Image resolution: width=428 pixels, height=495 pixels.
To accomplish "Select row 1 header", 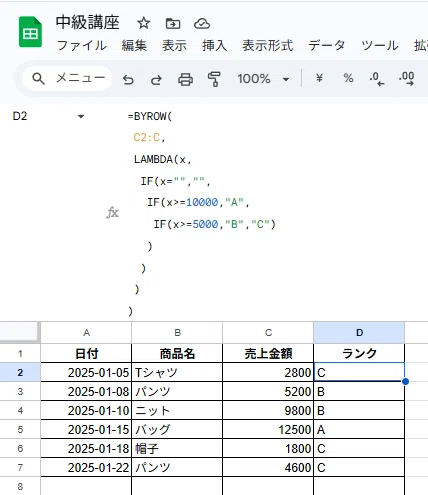I will click(x=20, y=353).
